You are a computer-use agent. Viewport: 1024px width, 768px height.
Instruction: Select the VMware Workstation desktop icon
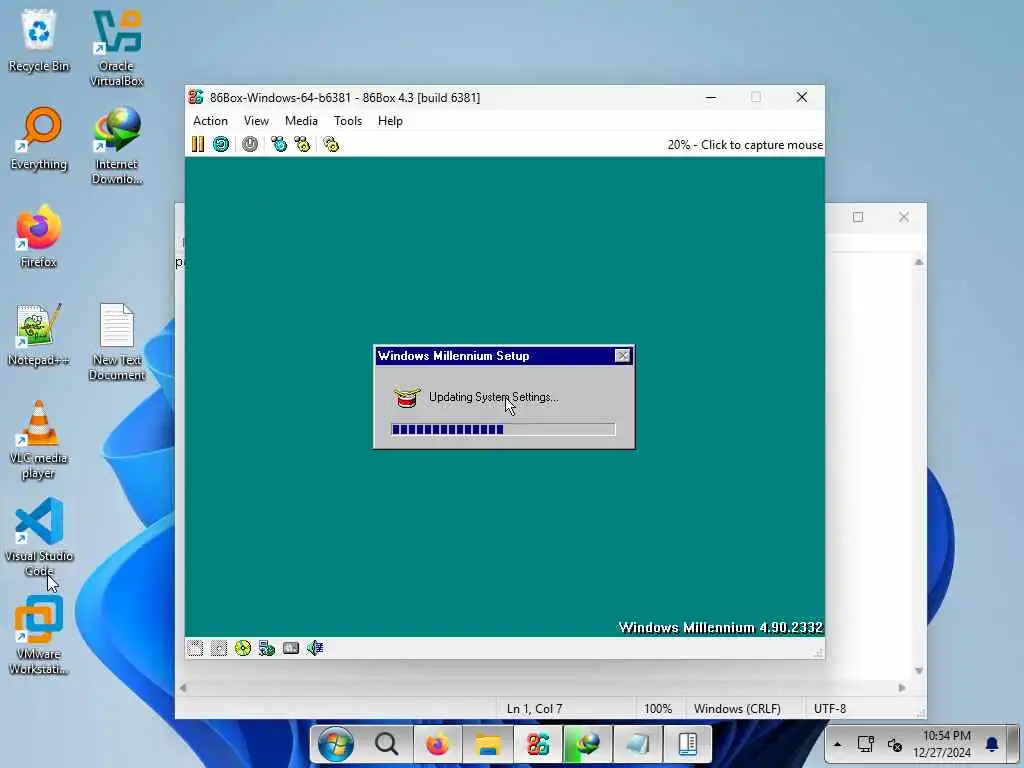tap(39, 635)
